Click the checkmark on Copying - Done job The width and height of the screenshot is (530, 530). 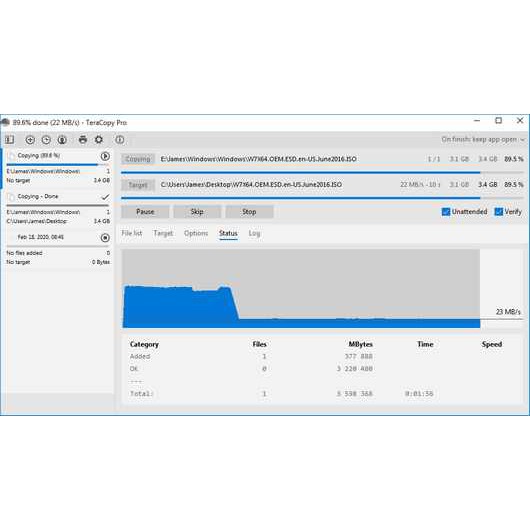point(105,197)
